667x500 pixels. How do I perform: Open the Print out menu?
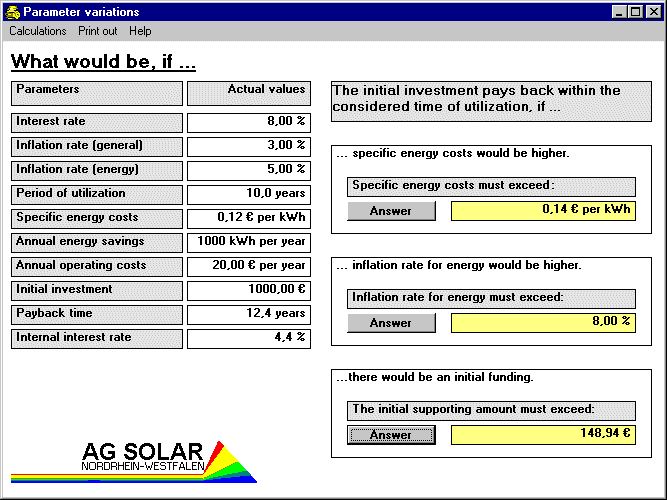coord(97,31)
